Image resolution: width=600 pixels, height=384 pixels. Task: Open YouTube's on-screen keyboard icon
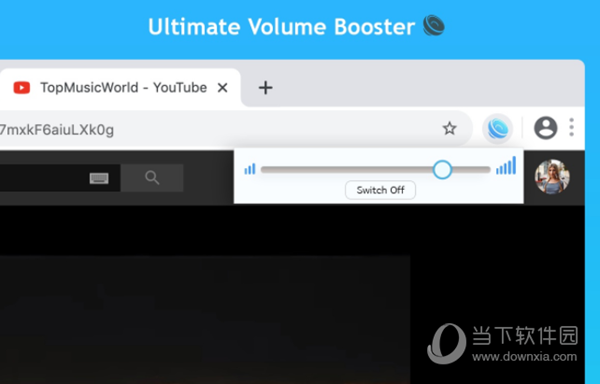(x=99, y=178)
